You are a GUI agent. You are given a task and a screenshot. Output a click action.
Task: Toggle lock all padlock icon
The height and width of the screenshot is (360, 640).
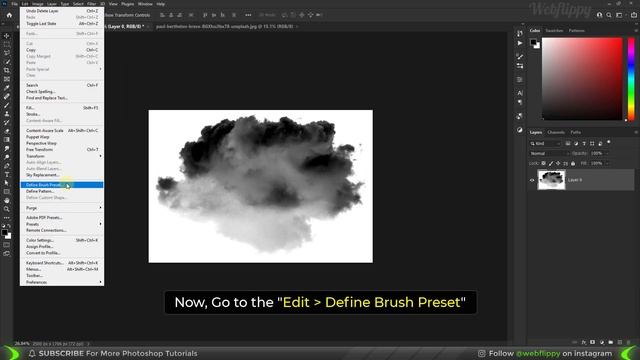click(x=573, y=163)
